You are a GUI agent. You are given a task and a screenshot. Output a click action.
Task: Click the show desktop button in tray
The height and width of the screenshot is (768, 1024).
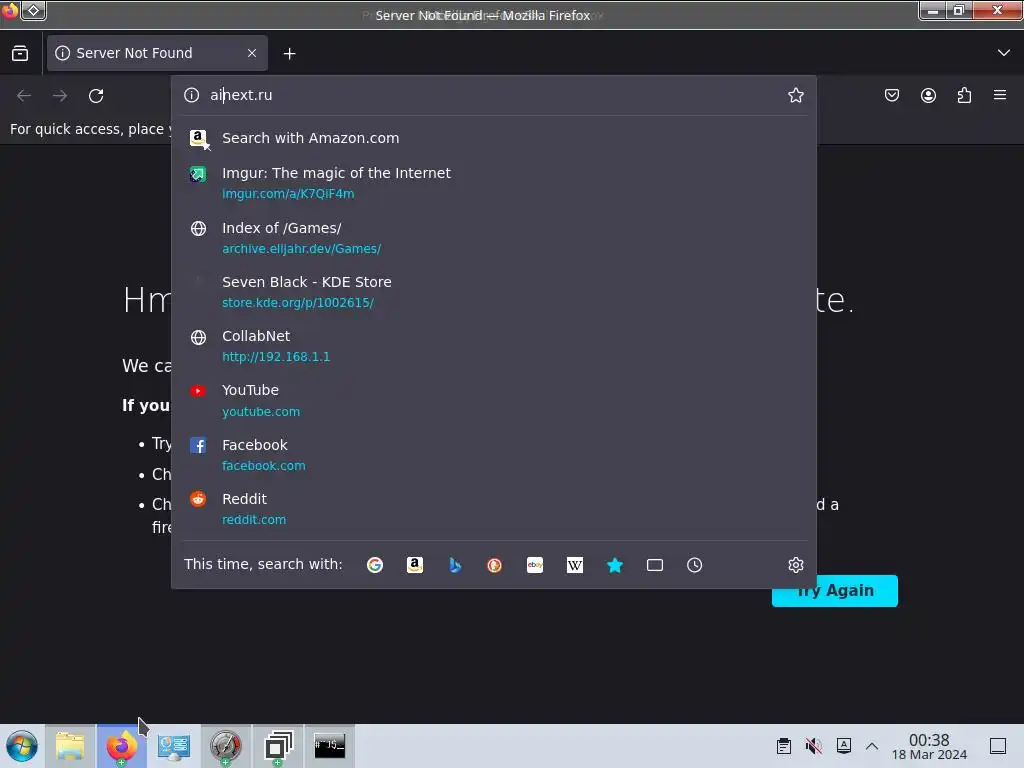pos(998,746)
